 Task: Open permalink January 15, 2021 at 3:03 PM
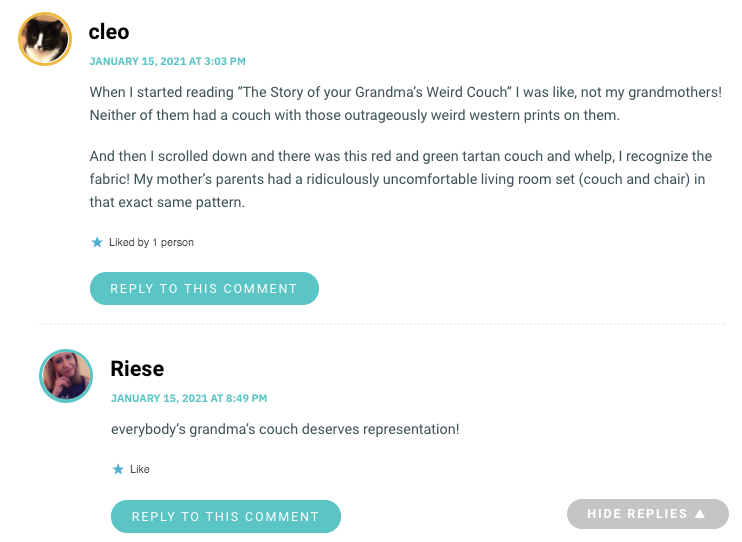pos(168,62)
